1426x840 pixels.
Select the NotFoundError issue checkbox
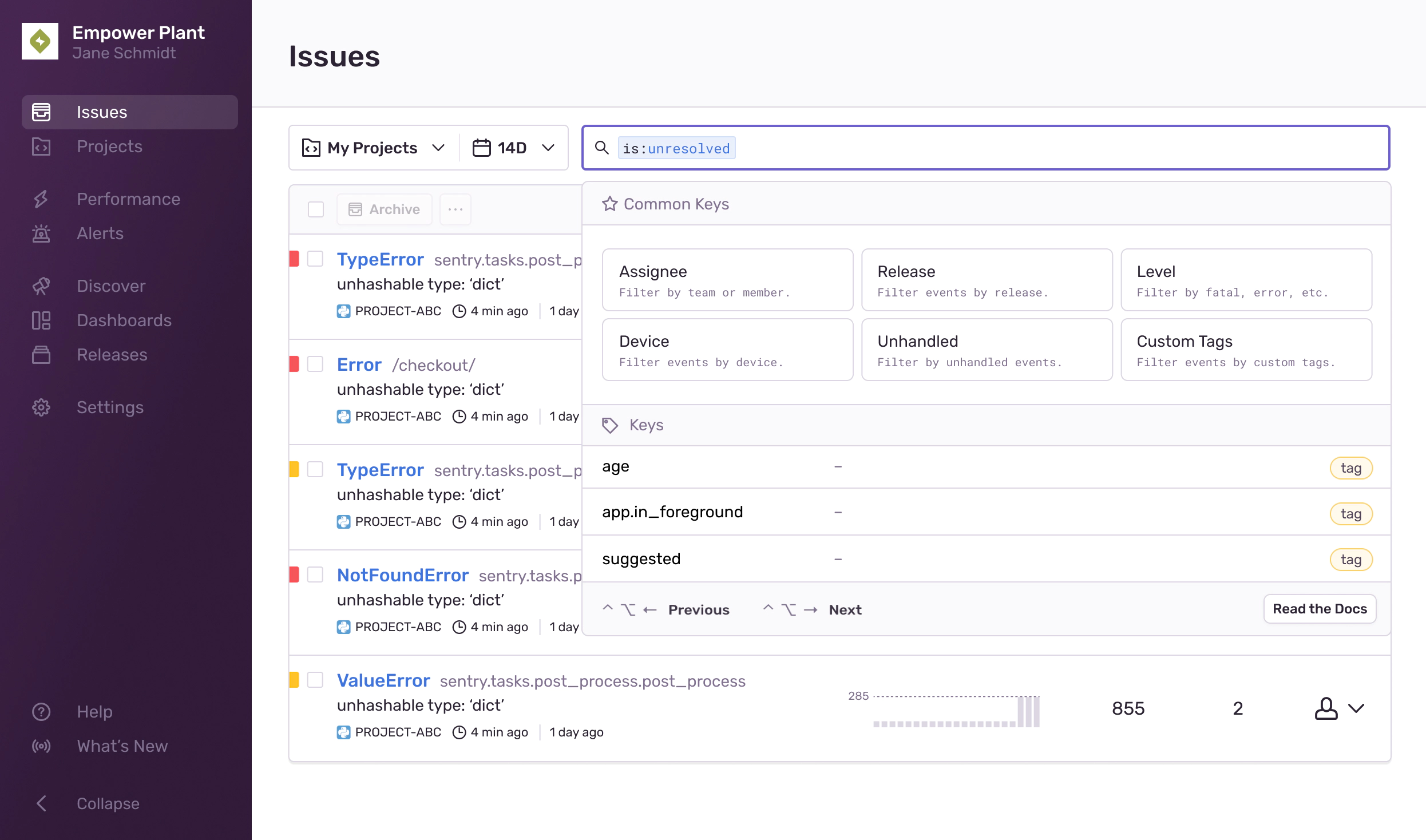[315, 574]
